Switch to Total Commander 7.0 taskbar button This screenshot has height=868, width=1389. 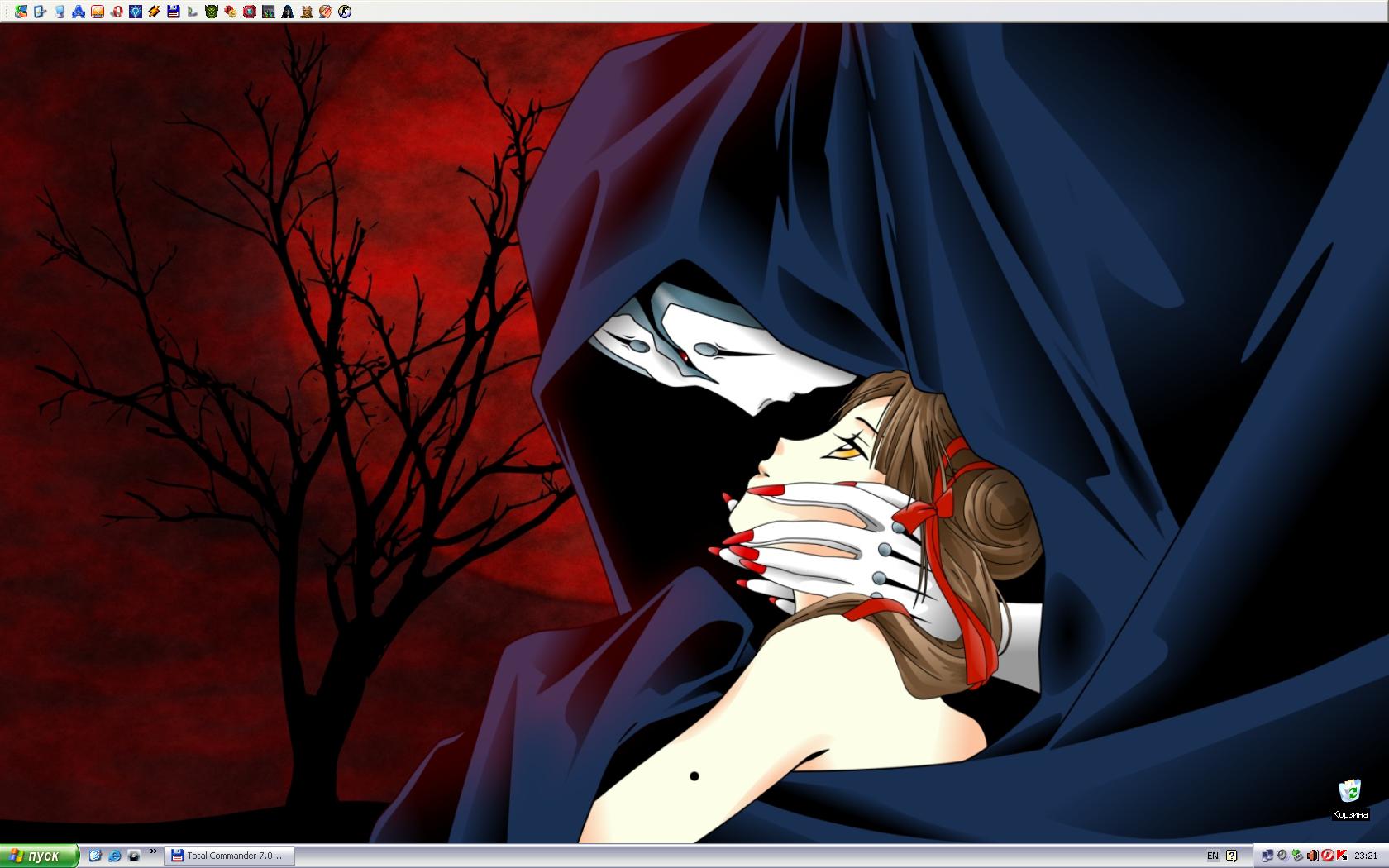(x=230, y=856)
